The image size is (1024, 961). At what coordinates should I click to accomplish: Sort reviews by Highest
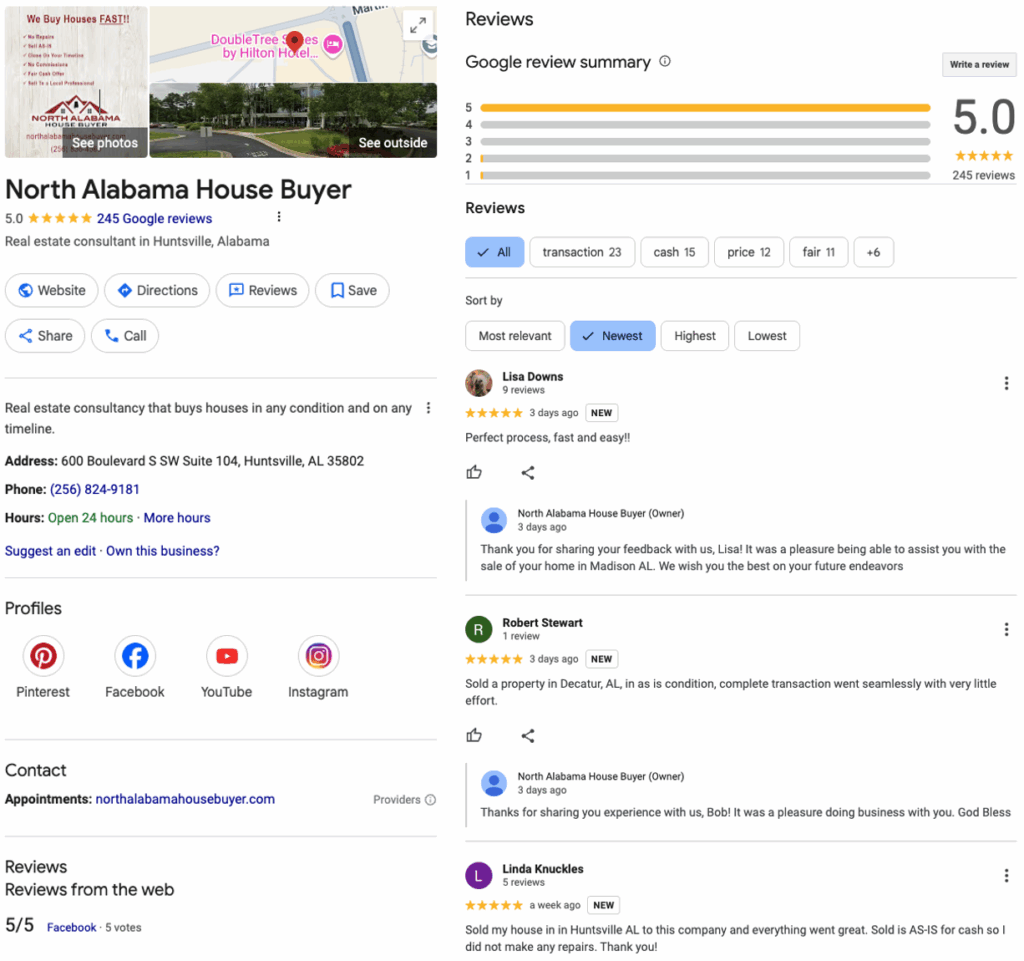coord(695,336)
